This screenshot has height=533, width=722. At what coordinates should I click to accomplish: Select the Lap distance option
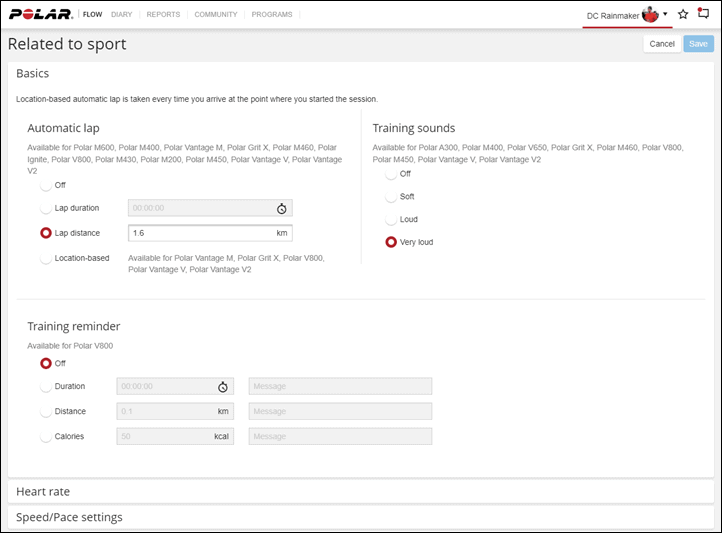(46, 233)
